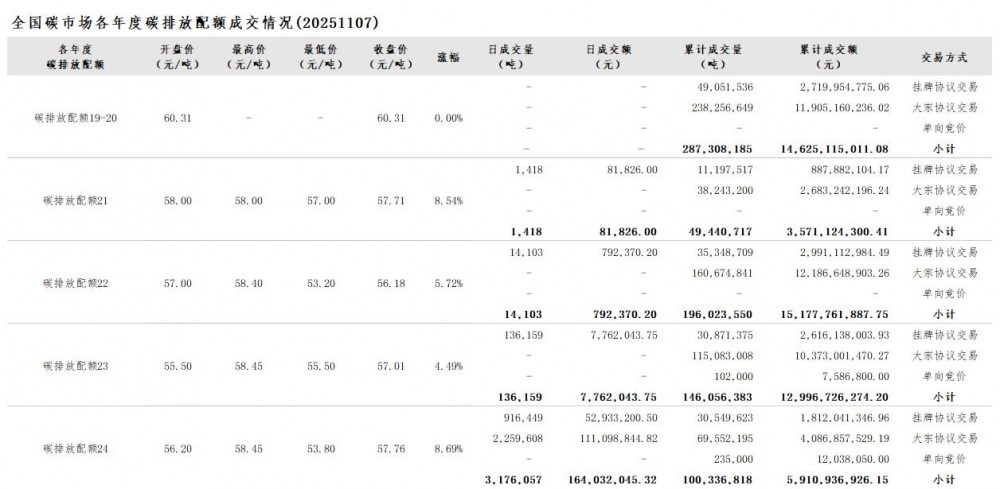Click the 交易方式 column header
The width and height of the screenshot is (1000, 489).
coord(944,56)
